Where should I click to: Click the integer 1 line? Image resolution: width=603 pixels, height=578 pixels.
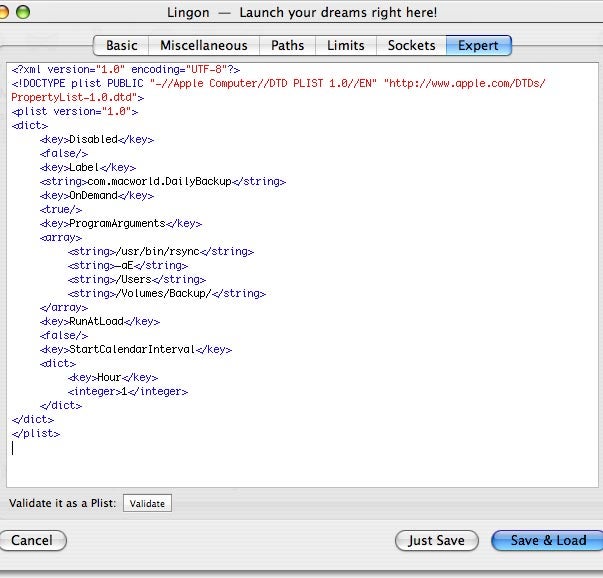click(x=128, y=391)
